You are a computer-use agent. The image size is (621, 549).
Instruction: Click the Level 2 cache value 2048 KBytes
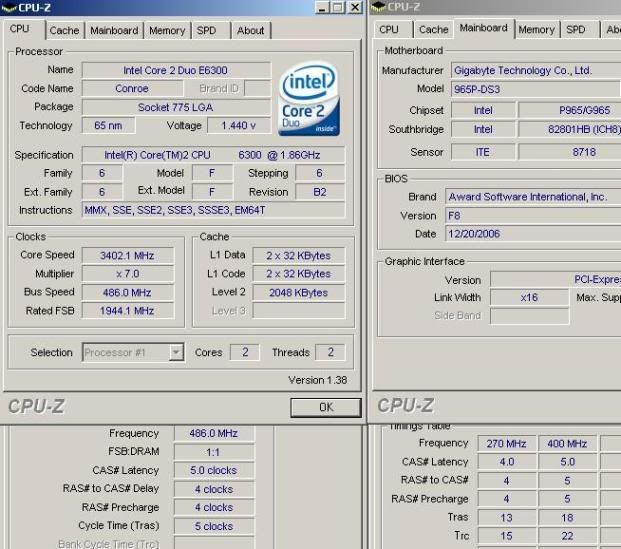(x=298, y=293)
